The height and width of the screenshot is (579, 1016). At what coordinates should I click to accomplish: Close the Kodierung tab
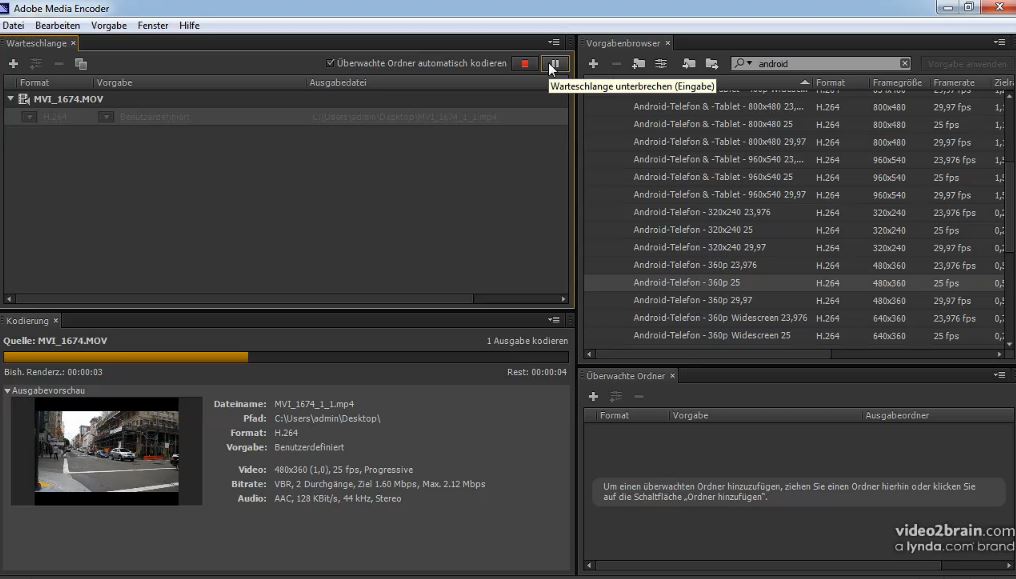tap(56, 321)
